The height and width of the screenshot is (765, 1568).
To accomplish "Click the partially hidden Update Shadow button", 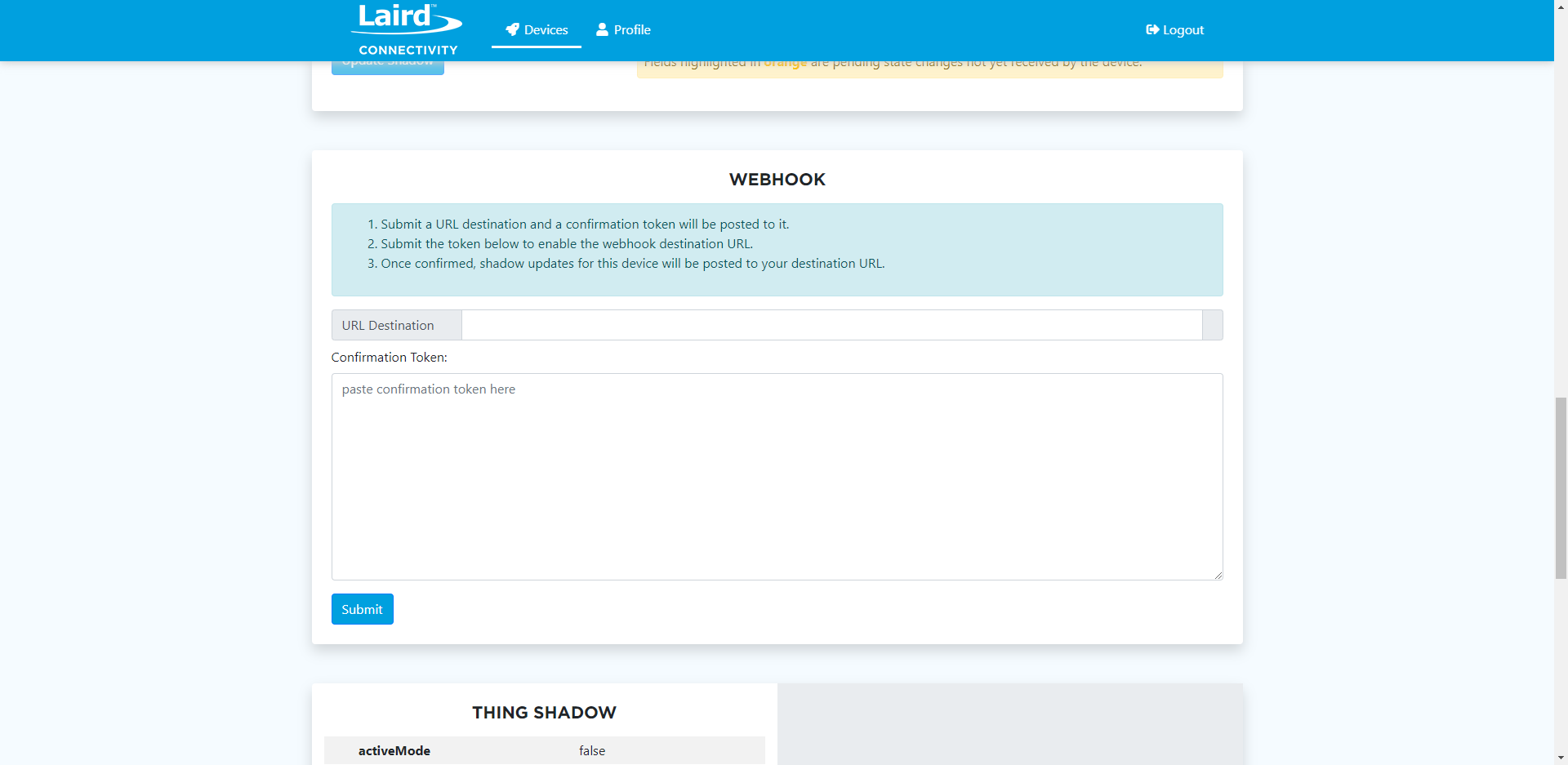I will (x=387, y=67).
